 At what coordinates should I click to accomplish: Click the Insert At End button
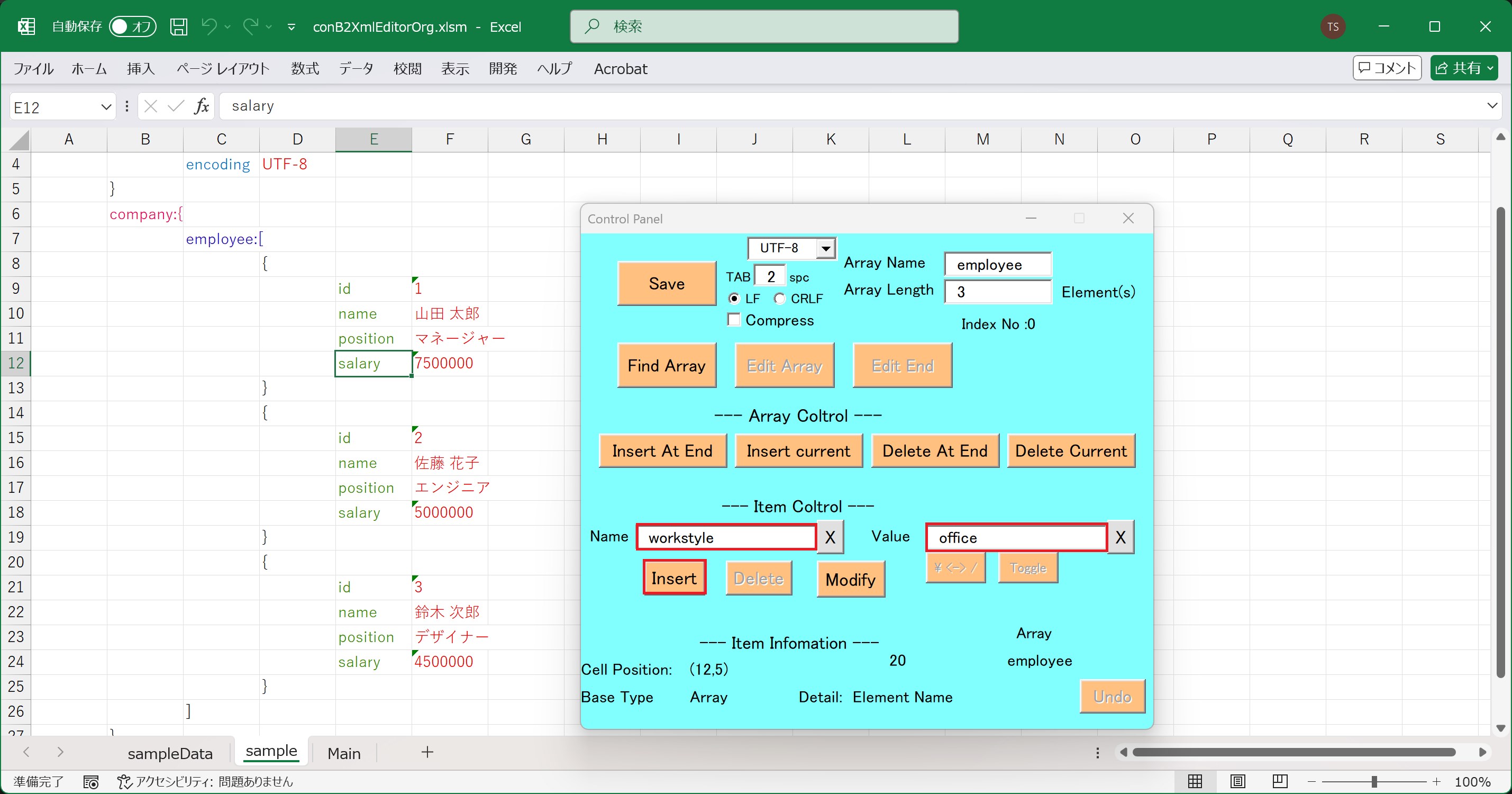[662, 451]
